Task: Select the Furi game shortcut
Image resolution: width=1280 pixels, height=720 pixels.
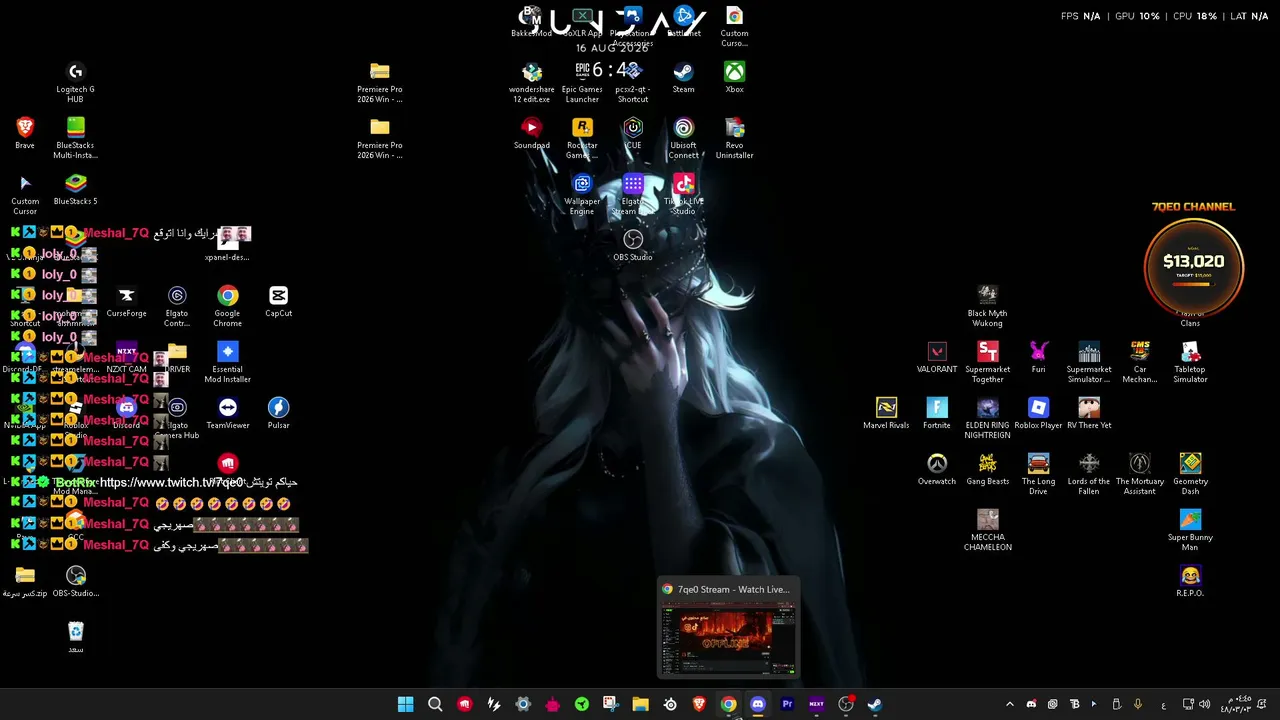Action: click(1038, 357)
